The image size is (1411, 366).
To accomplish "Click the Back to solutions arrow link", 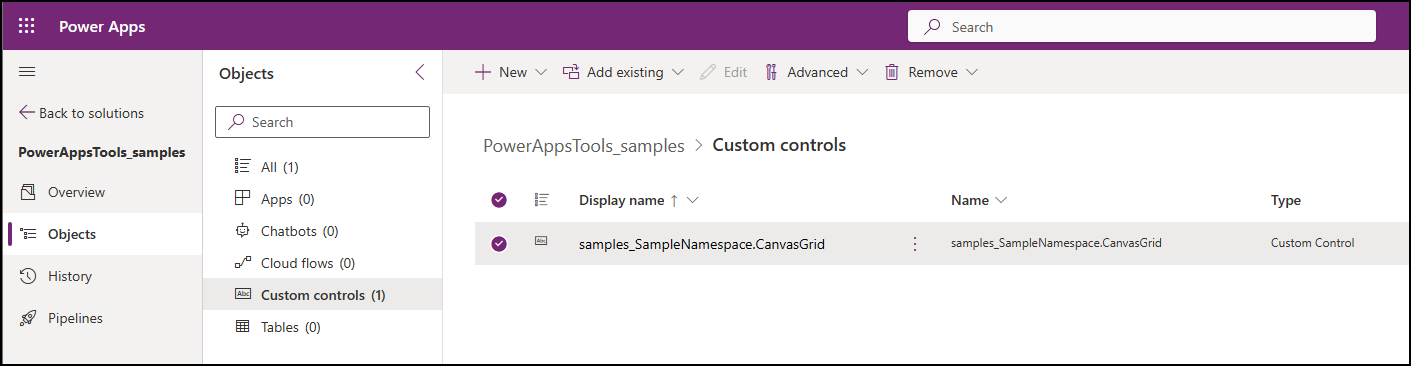I will click(x=82, y=113).
